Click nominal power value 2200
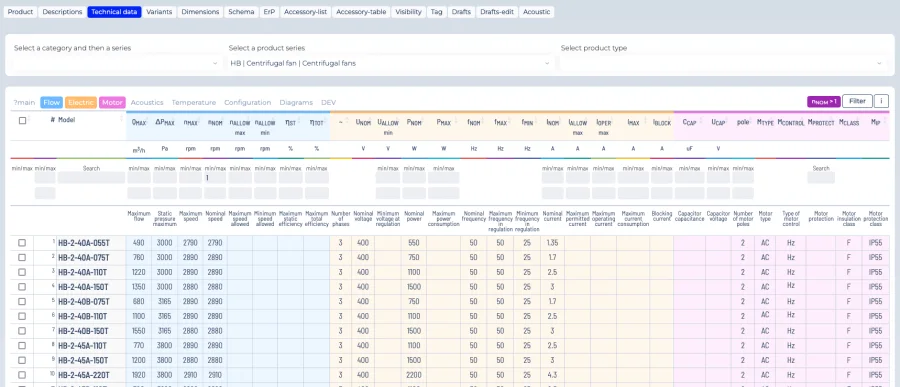The height and width of the screenshot is (387, 900). (414, 375)
